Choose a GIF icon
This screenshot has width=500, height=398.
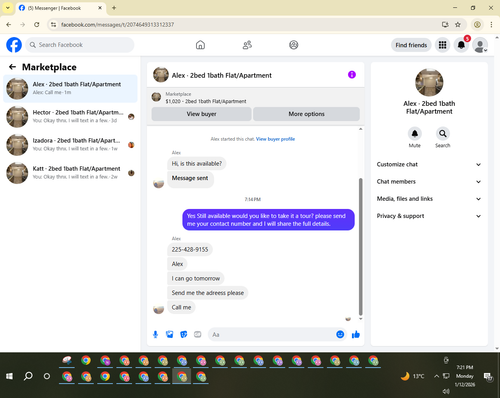click(x=198, y=334)
